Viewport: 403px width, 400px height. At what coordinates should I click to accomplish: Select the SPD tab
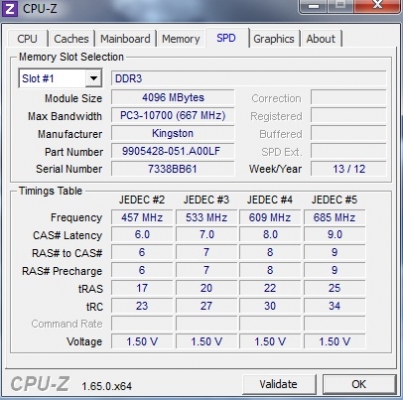coord(226,38)
